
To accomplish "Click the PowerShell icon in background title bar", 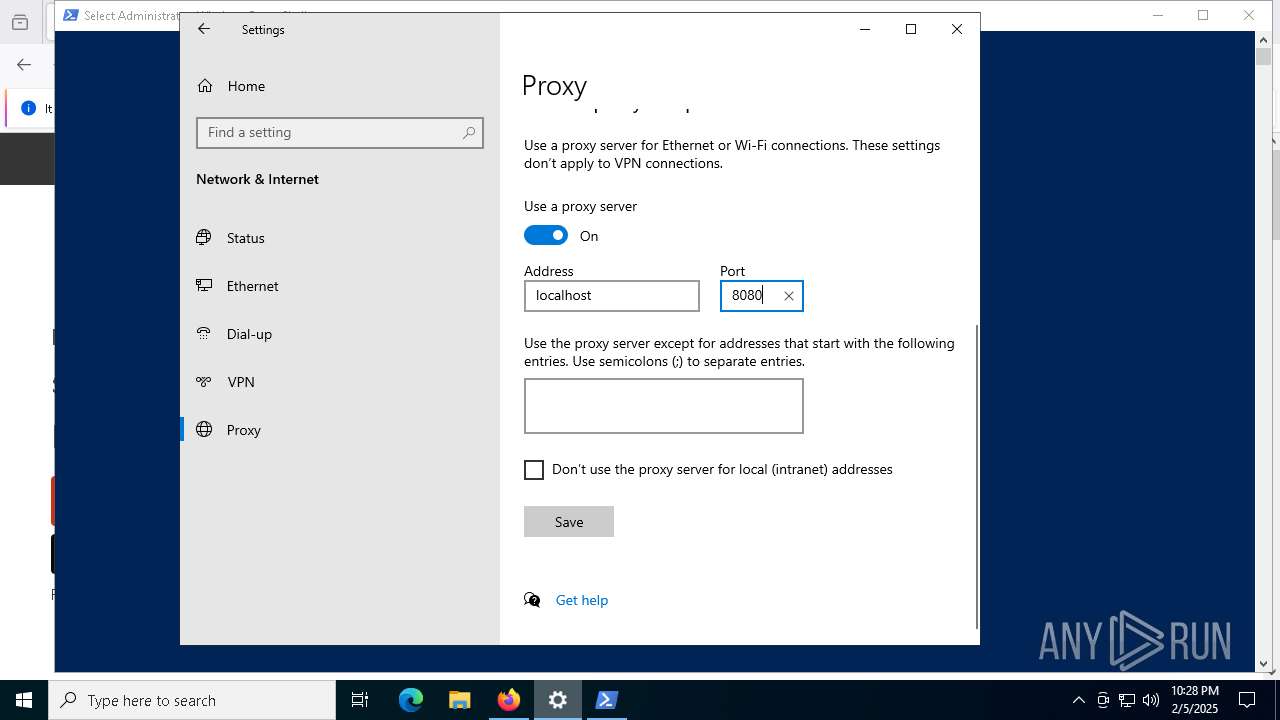I will 70,15.
